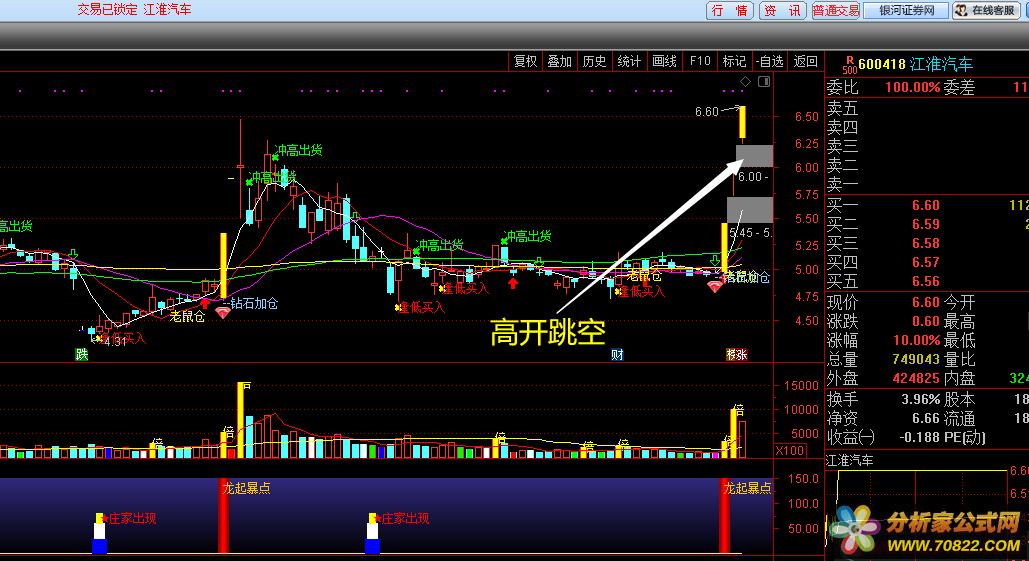
Task: Click the 总量 749043 value
Action: [x=916, y=360]
